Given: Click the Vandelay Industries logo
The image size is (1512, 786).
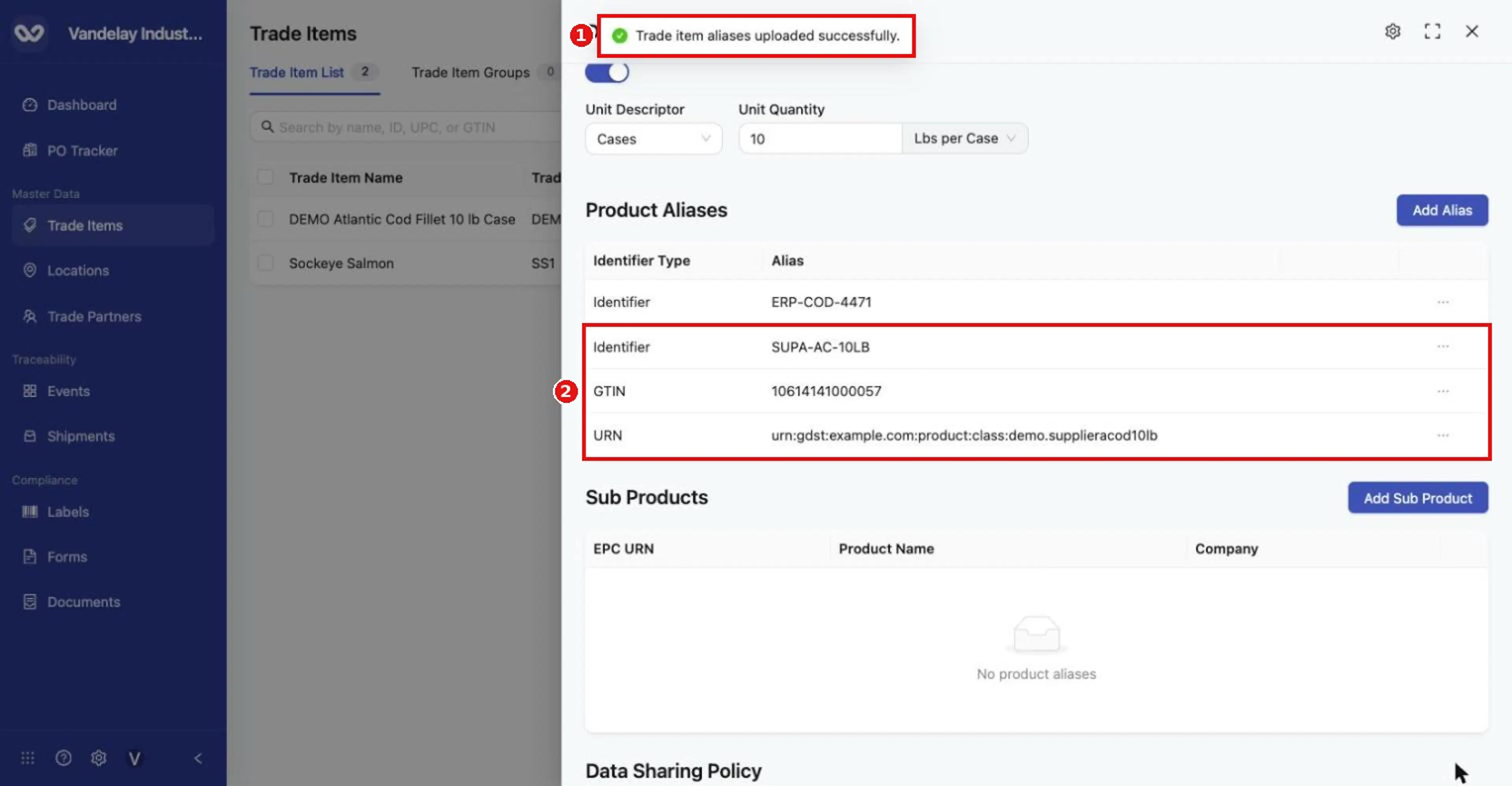Looking at the screenshot, I should (x=29, y=33).
